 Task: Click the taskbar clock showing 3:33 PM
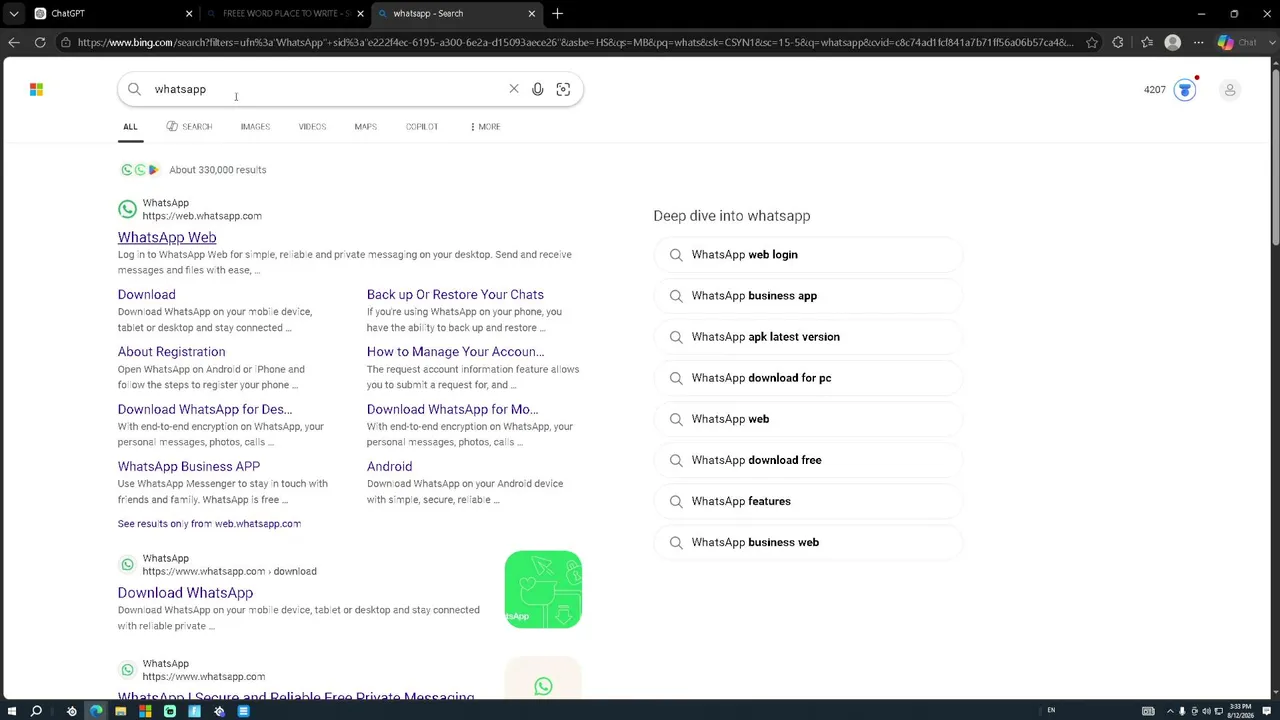pyautogui.click(x=1240, y=711)
